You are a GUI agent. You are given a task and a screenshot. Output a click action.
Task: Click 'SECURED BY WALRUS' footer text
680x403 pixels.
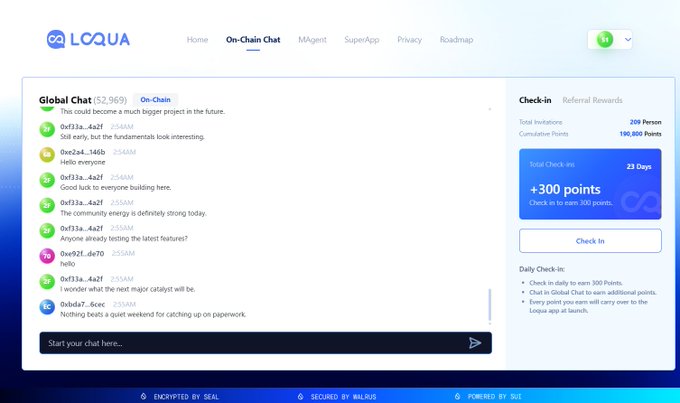343,396
